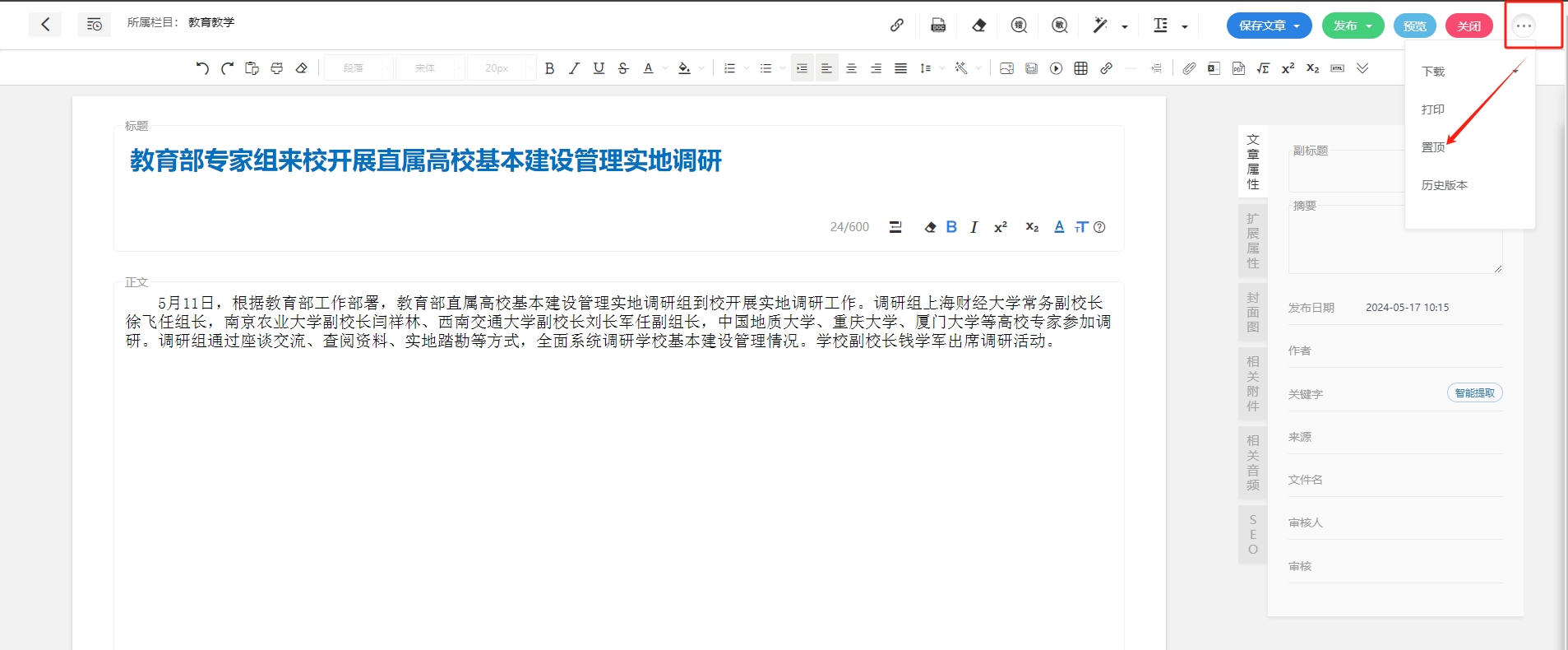Image resolution: width=1568 pixels, height=650 pixels.
Task: Click the Word DOC import icon
Action: coord(938,26)
